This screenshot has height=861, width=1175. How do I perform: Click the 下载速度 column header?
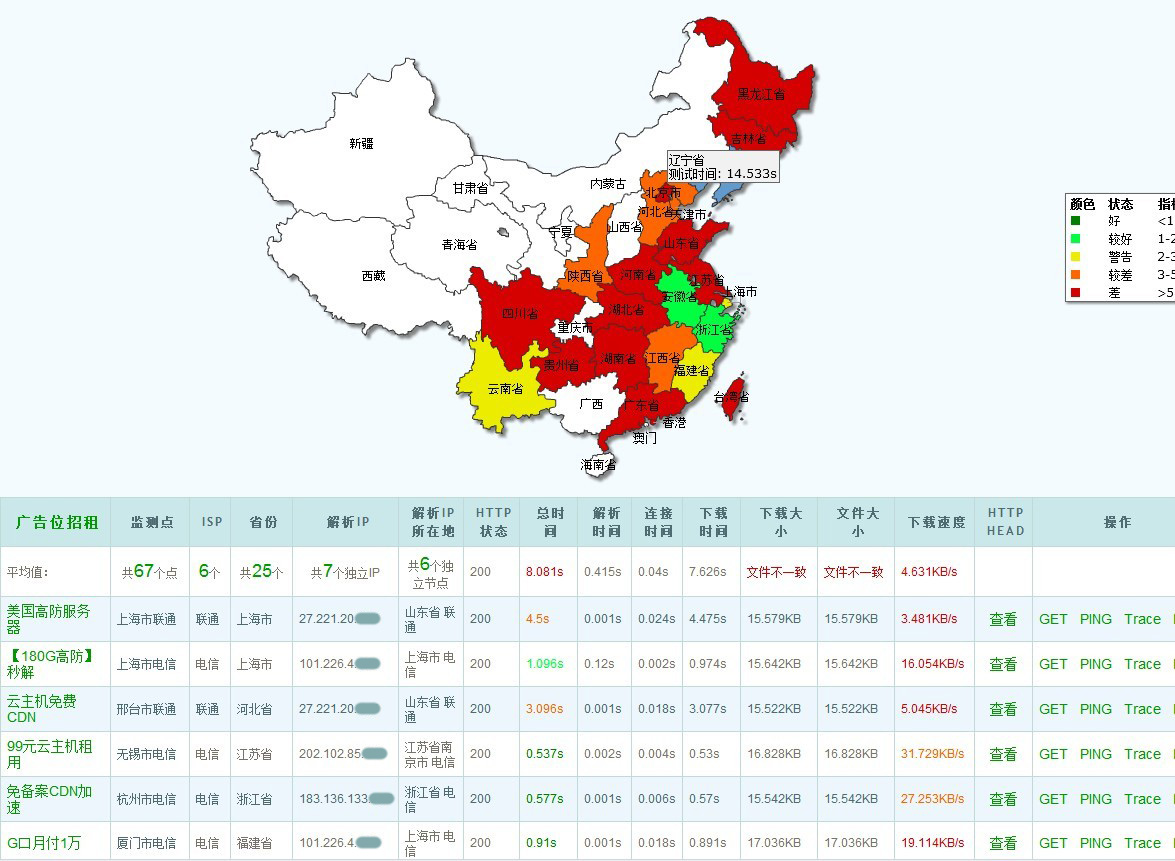(936, 522)
